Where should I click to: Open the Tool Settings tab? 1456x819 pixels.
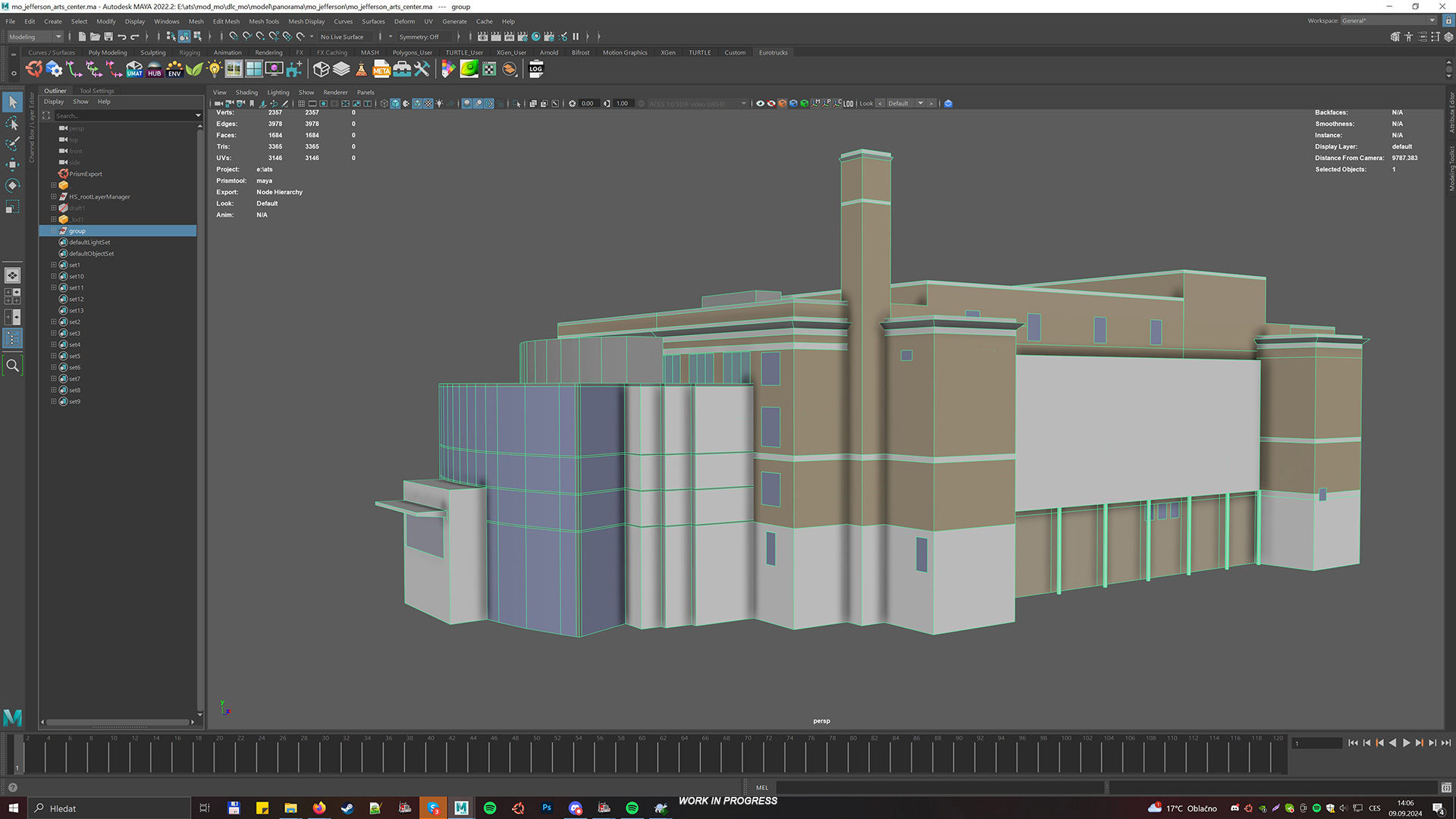click(x=96, y=91)
